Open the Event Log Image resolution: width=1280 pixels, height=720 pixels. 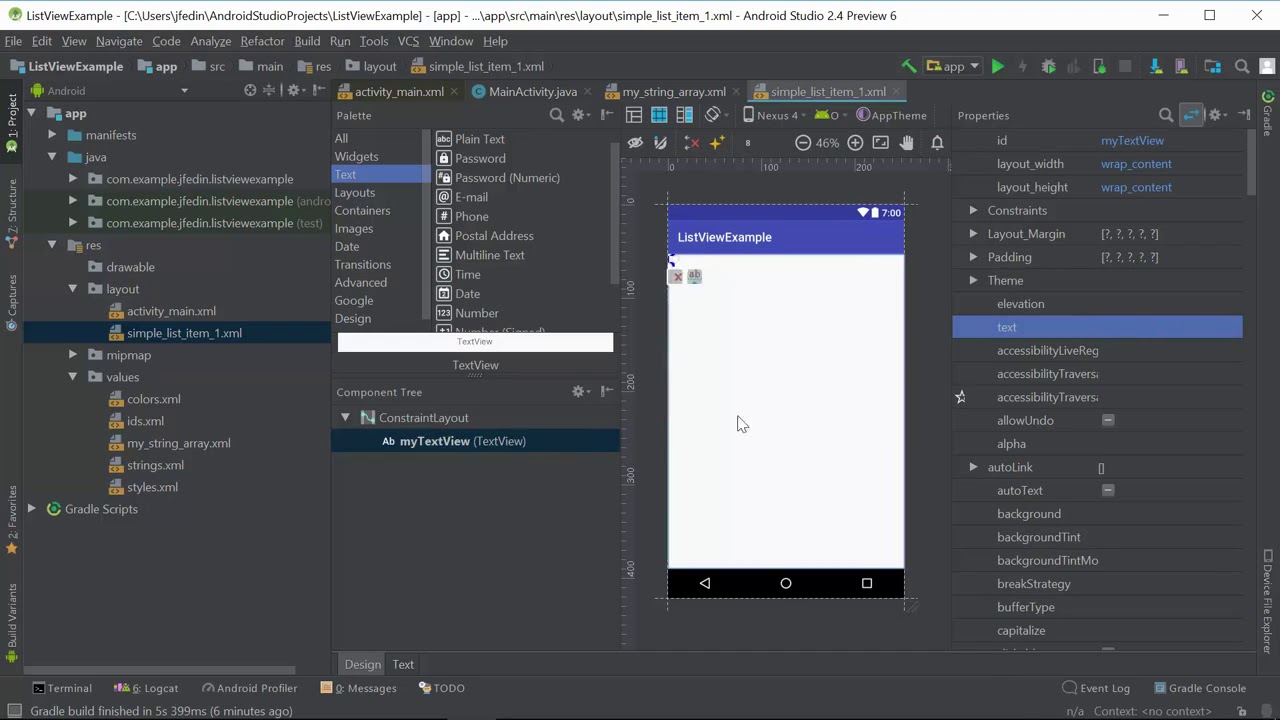click(1096, 688)
